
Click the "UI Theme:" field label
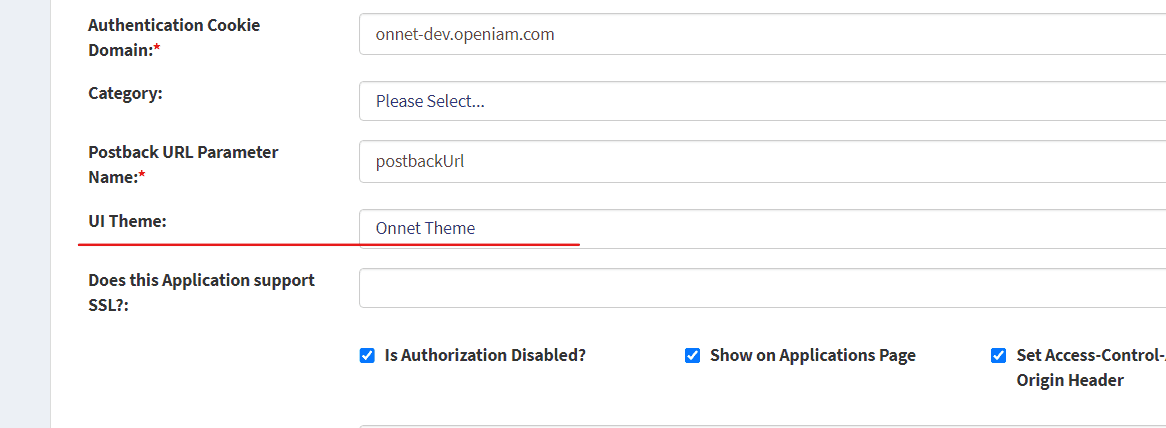(x=127, y=220)
